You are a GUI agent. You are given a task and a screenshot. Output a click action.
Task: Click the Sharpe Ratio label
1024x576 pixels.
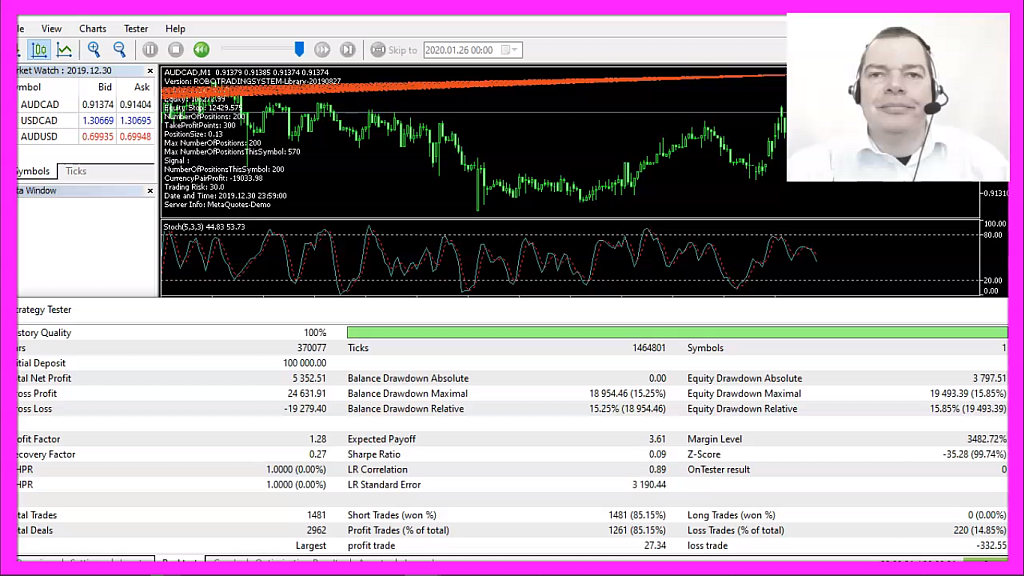tap(374, 454)
